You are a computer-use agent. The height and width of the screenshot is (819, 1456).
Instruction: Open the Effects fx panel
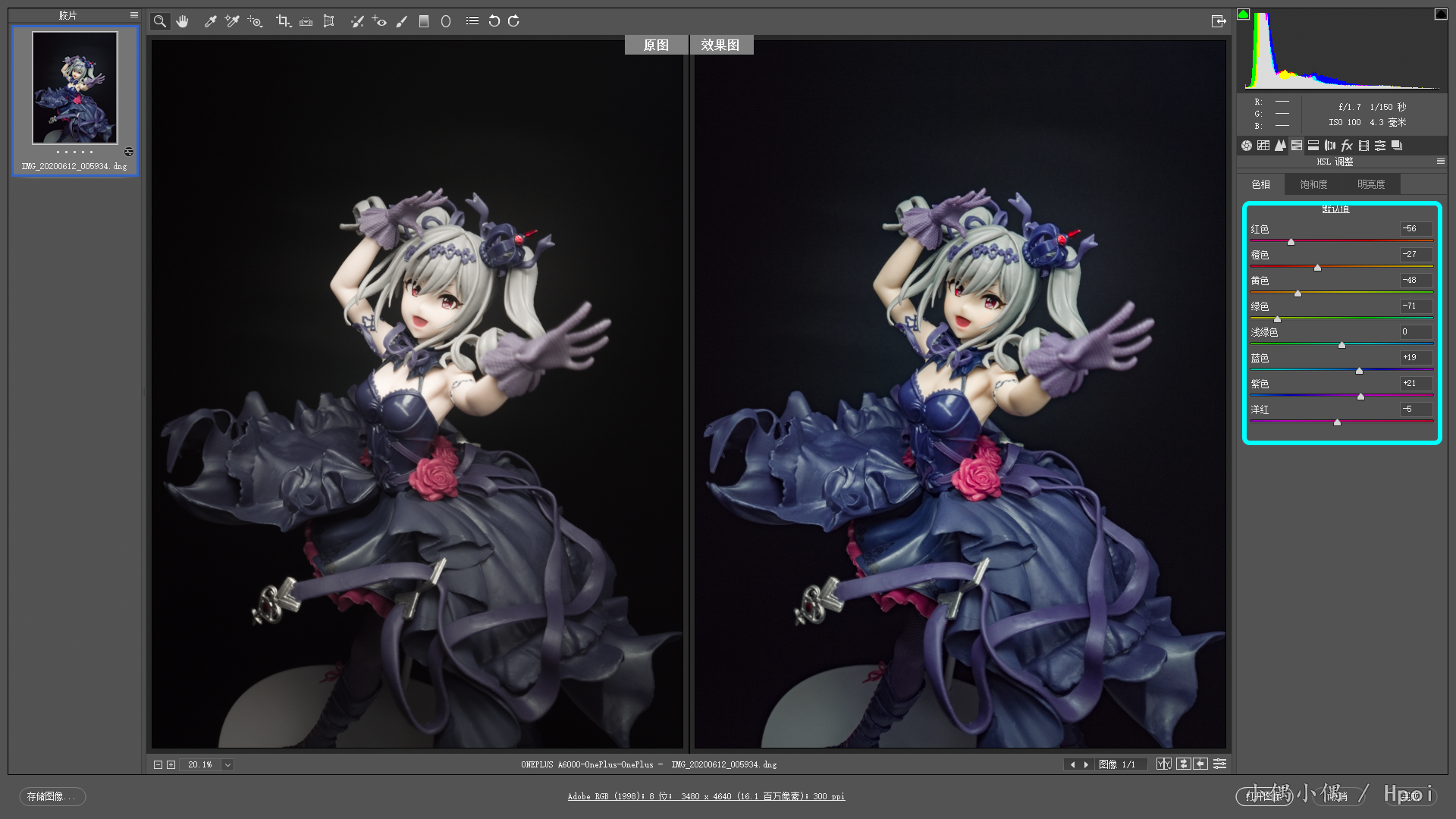(x=1347, y=146)
